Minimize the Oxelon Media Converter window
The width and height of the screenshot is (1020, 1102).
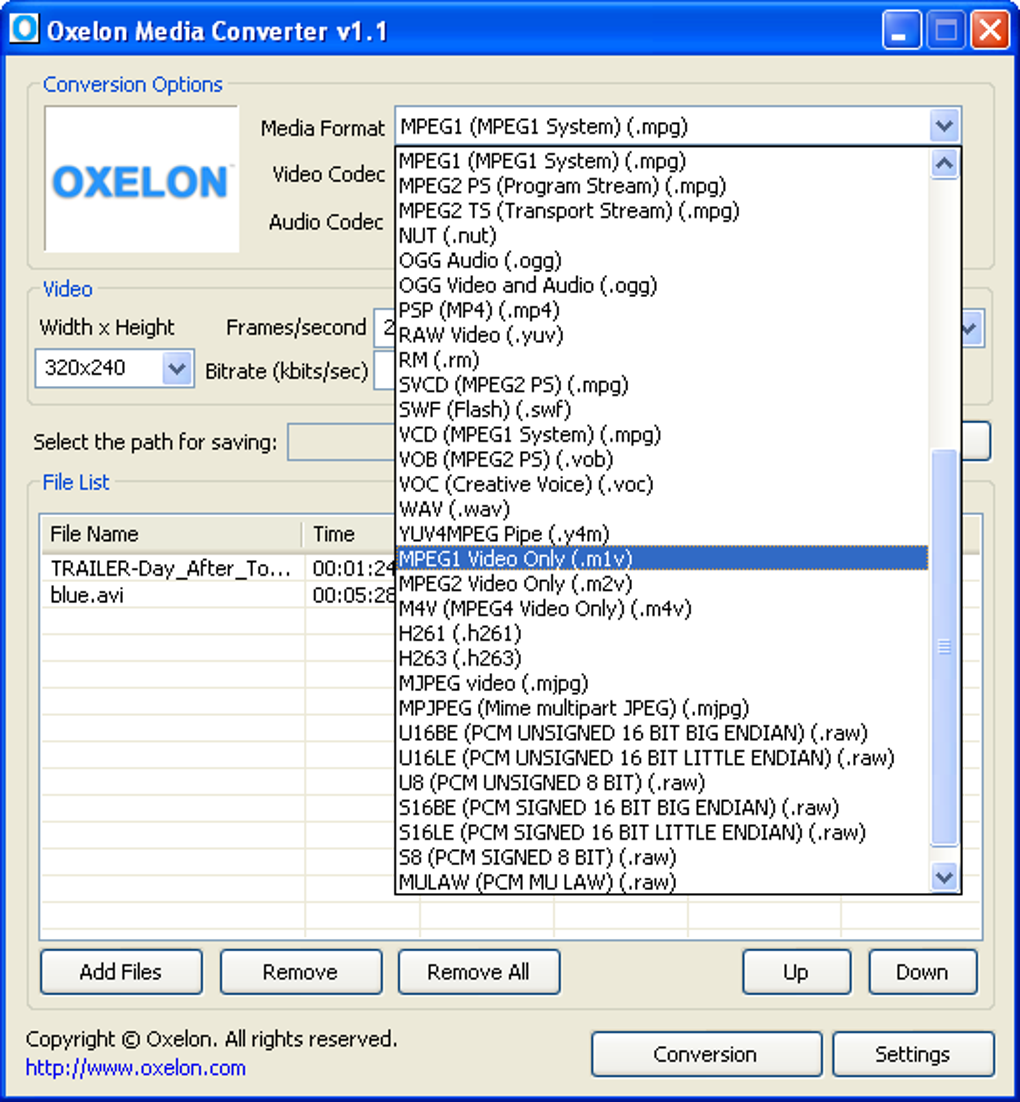(x=901, y=30)
